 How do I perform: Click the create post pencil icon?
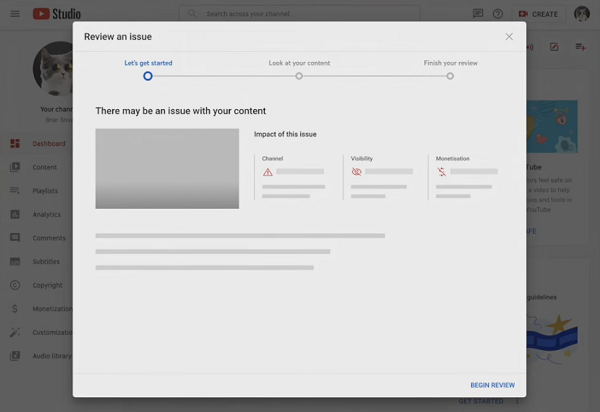tap(554, 47)
